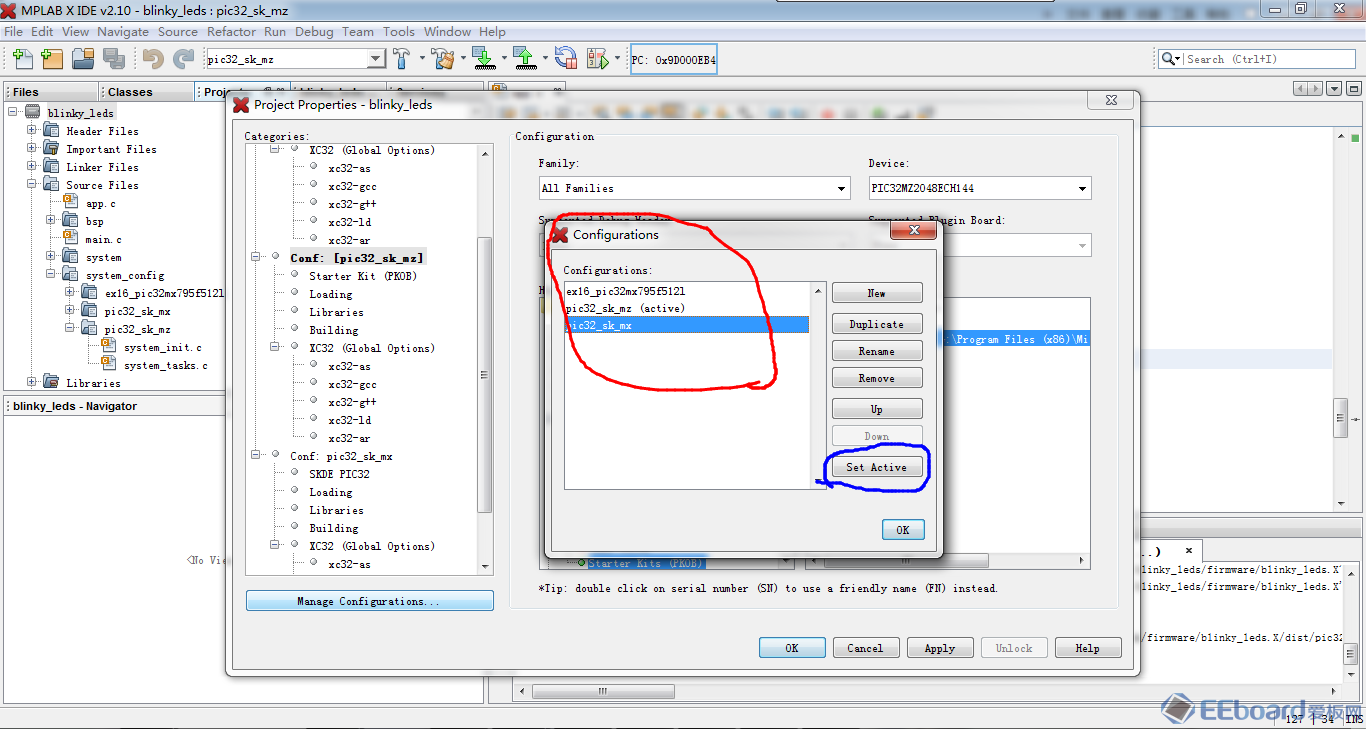Screen dimensions: 1366x729
Task: Click the Manage Configurations button
Action: pyautogui.click(x=369, y=601)
